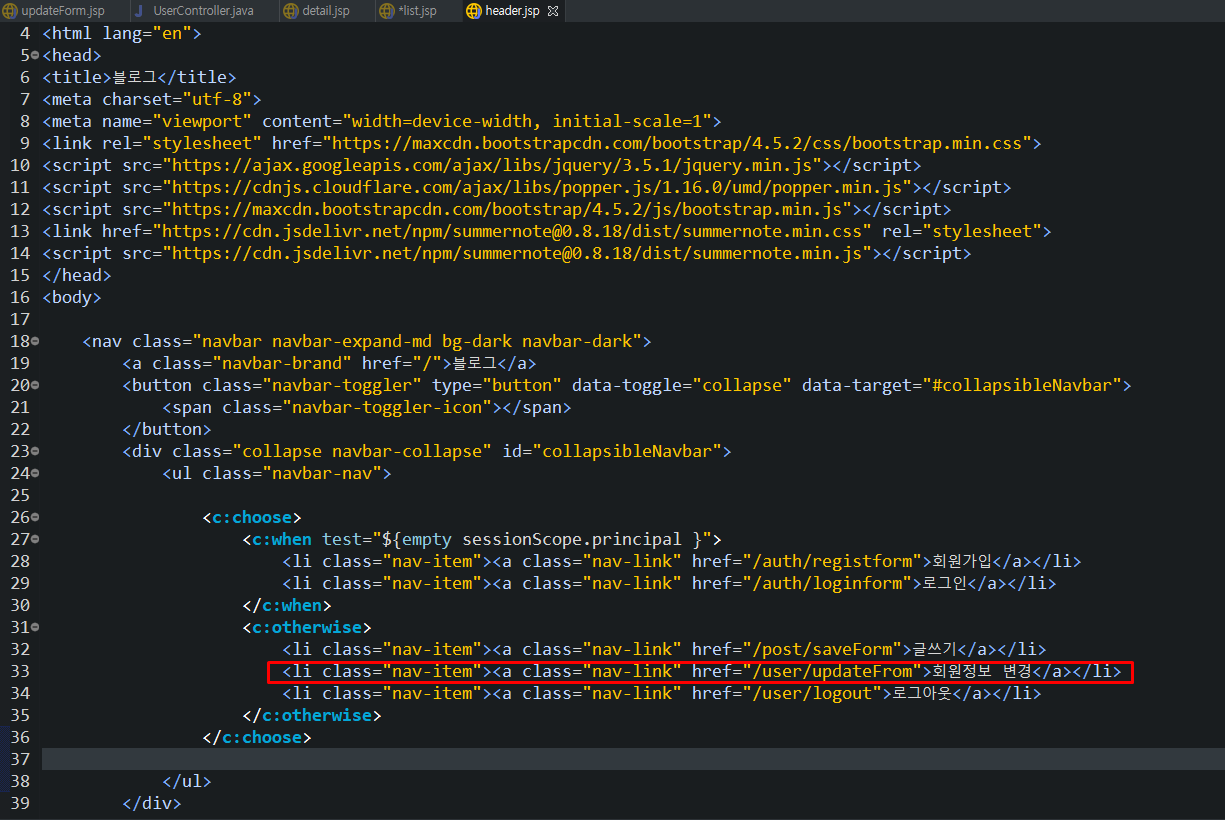Click the JSP file icon on *list.jsp tab

tap(388, 11)
